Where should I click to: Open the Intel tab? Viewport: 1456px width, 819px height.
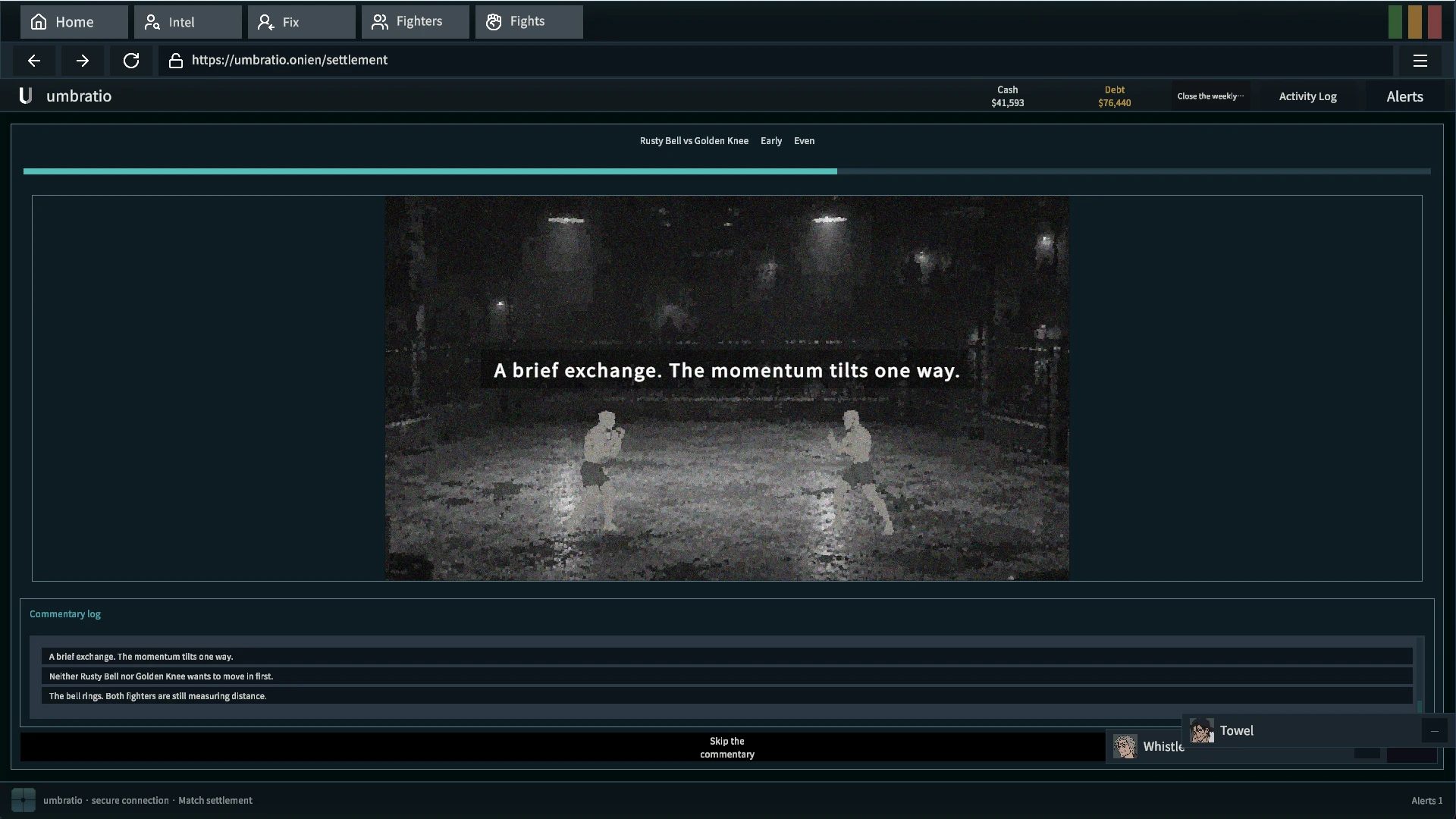click(188, 22)
